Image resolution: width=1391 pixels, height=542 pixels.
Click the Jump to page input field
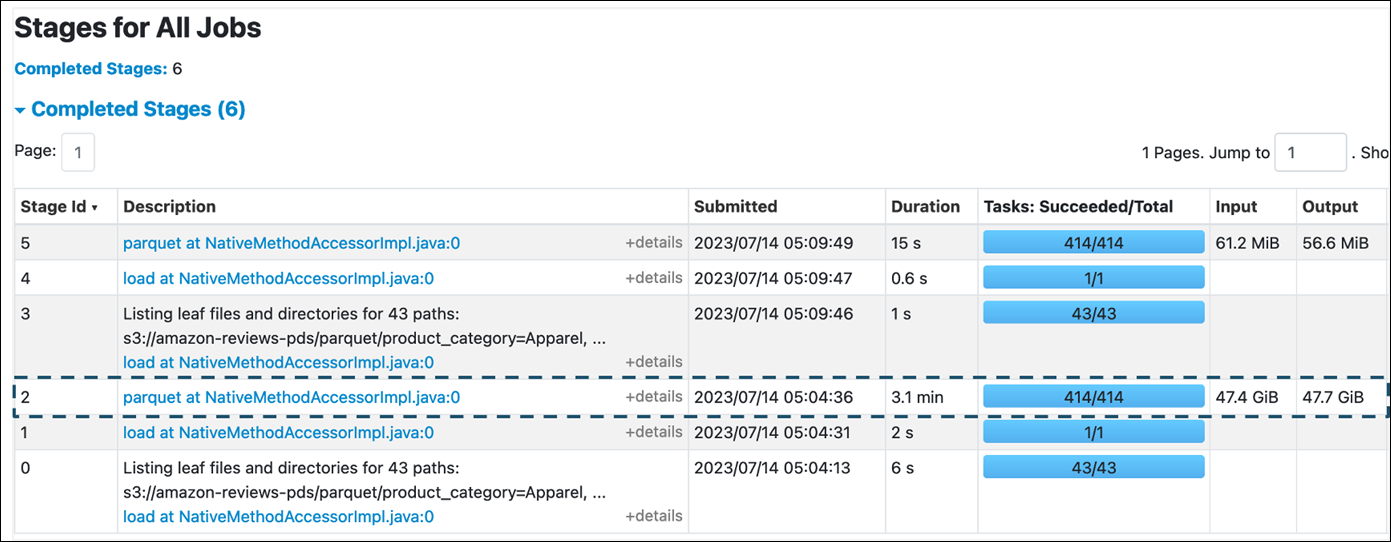1309,153
